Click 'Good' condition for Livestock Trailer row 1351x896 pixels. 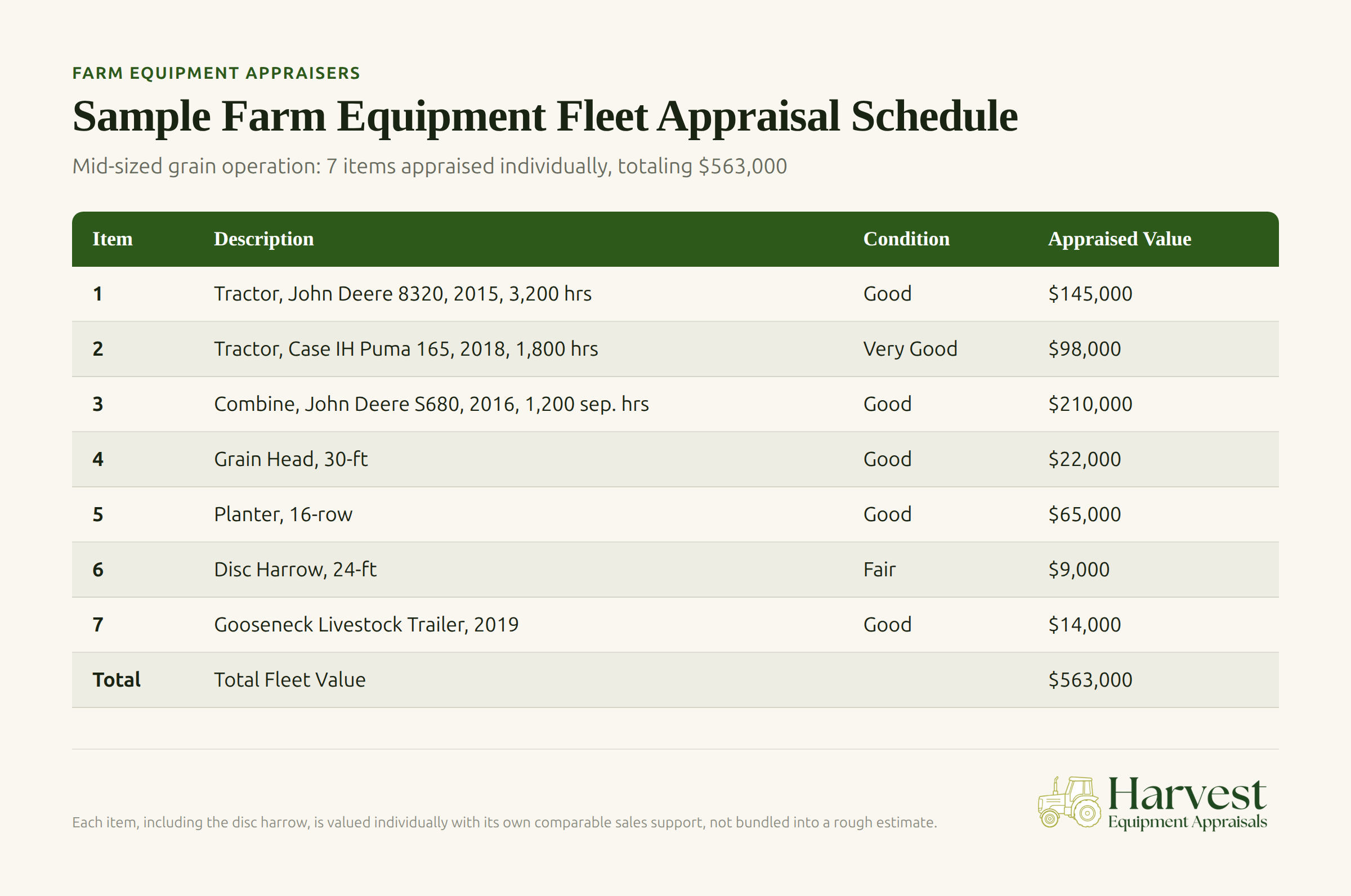(887, 625)
